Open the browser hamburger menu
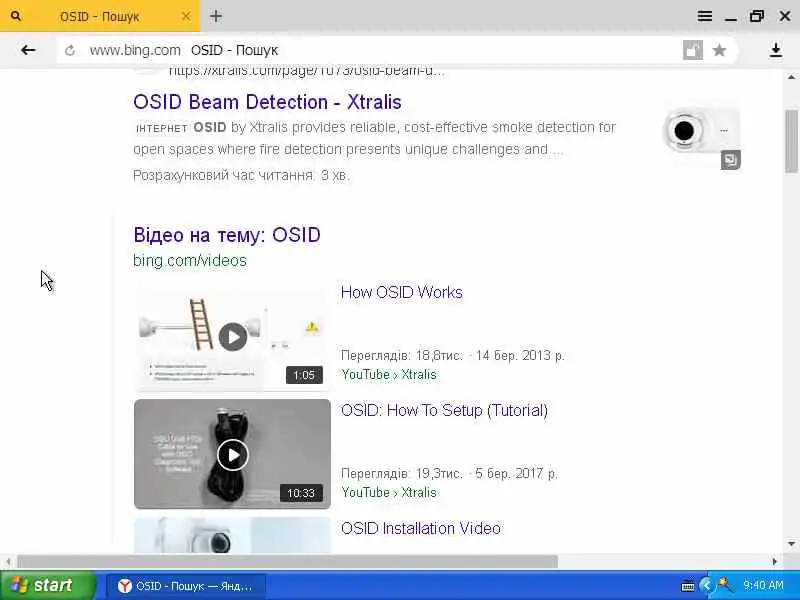The image size is (800, 600). (705, 16)
